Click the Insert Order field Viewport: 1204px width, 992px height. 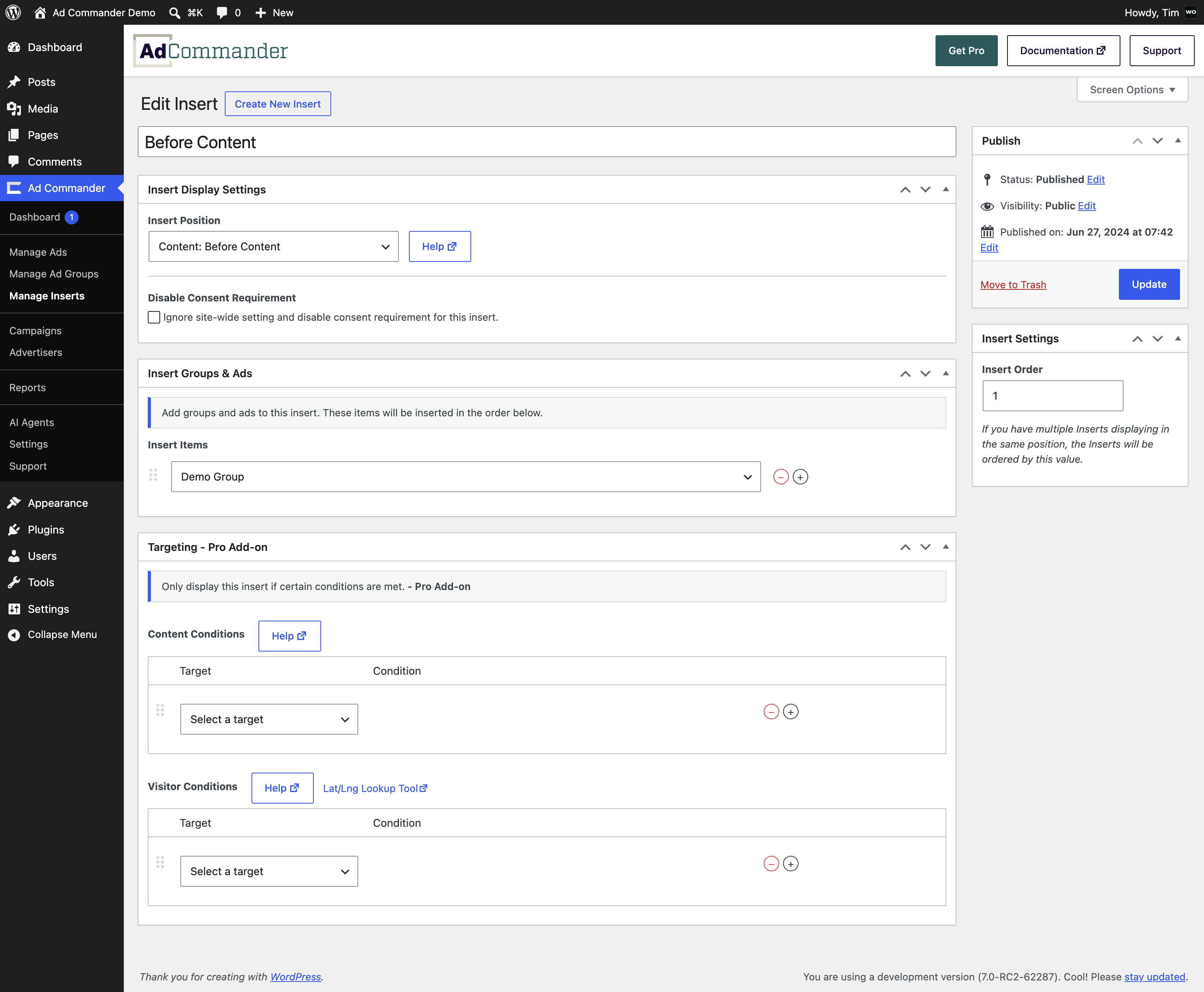click(1053, 395)
